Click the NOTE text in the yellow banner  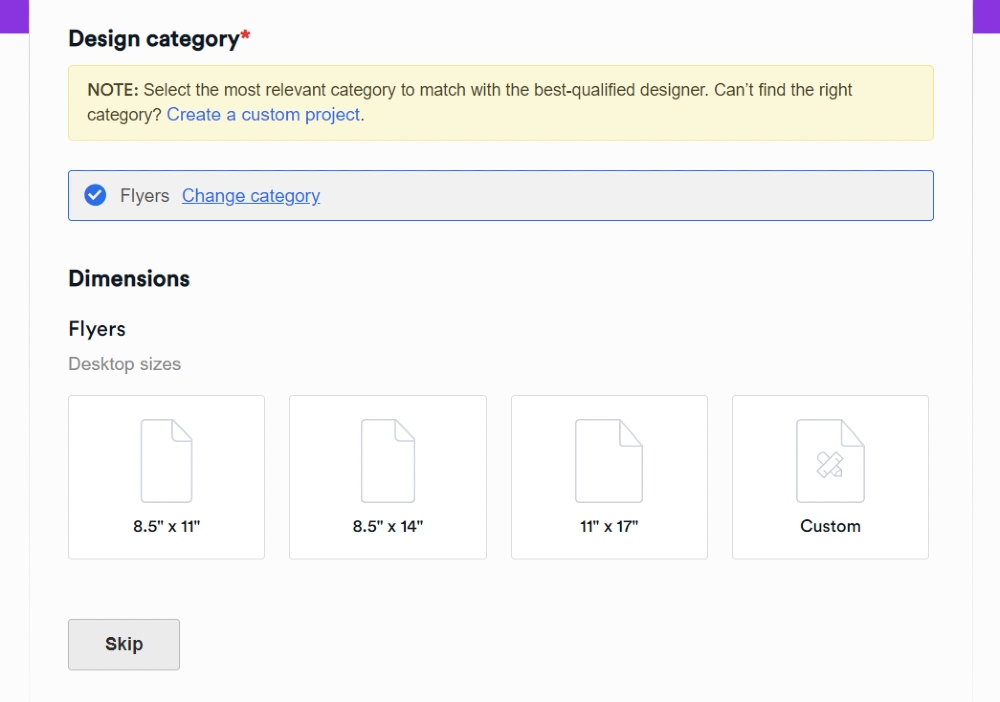point(112,90)
